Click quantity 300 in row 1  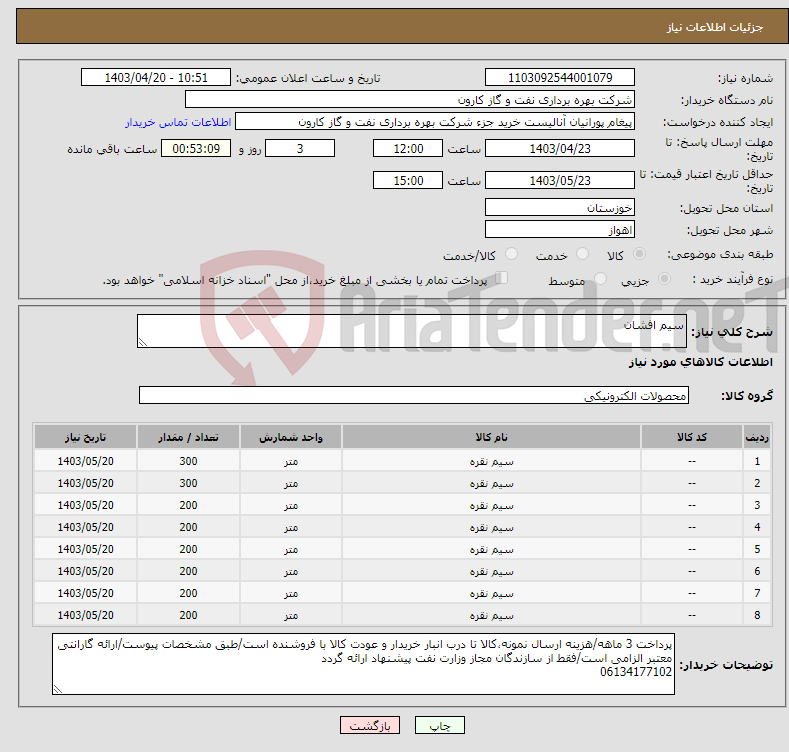(x=188, y=461)
